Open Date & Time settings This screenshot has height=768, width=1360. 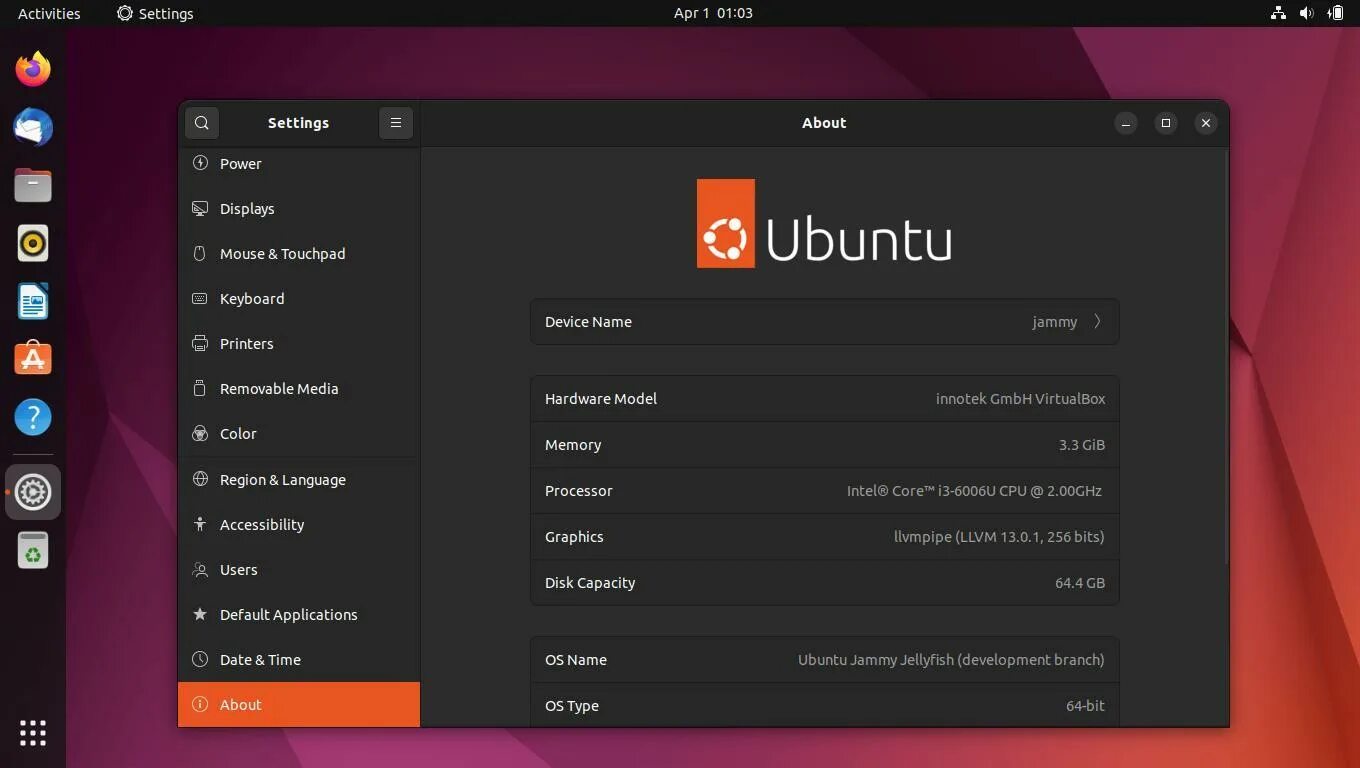(x=299, y=659)
